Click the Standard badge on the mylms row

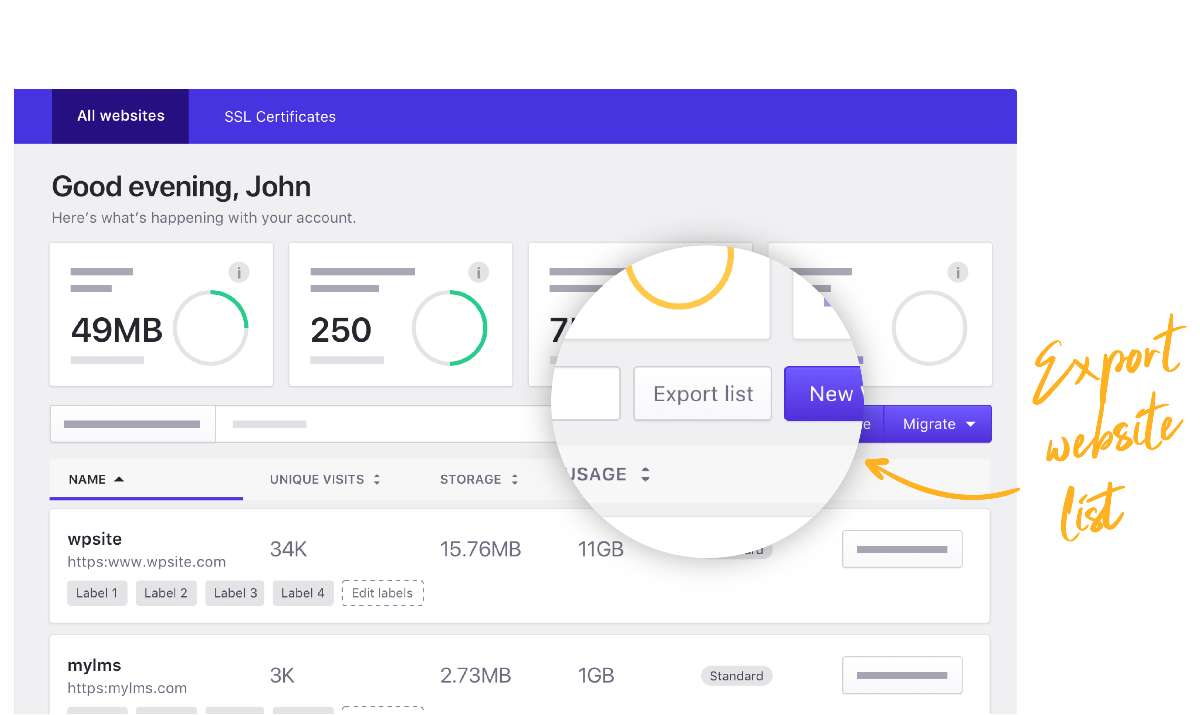tap(737, 676)
